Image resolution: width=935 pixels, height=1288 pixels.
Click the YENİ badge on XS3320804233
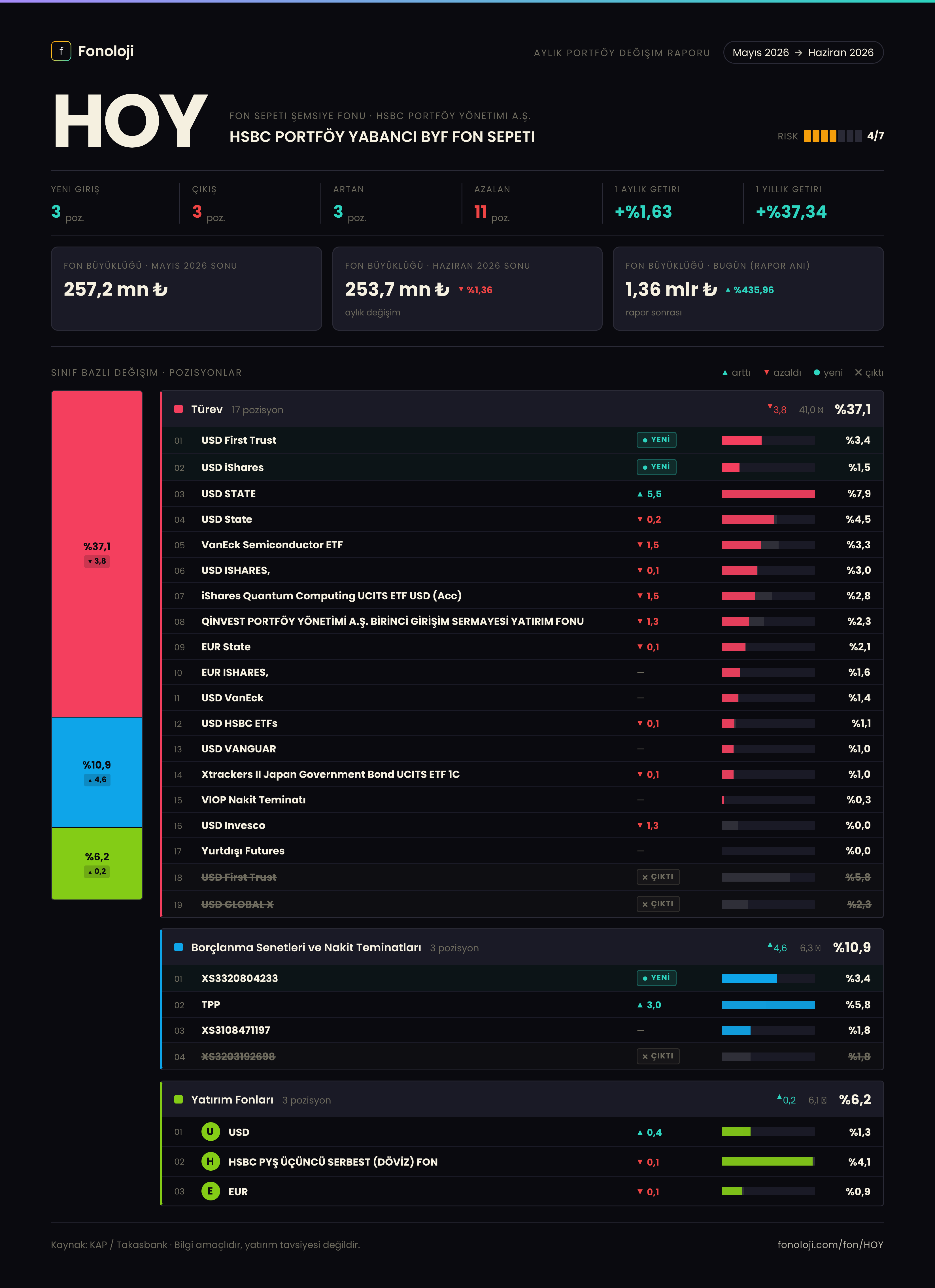tap(656, 978)
